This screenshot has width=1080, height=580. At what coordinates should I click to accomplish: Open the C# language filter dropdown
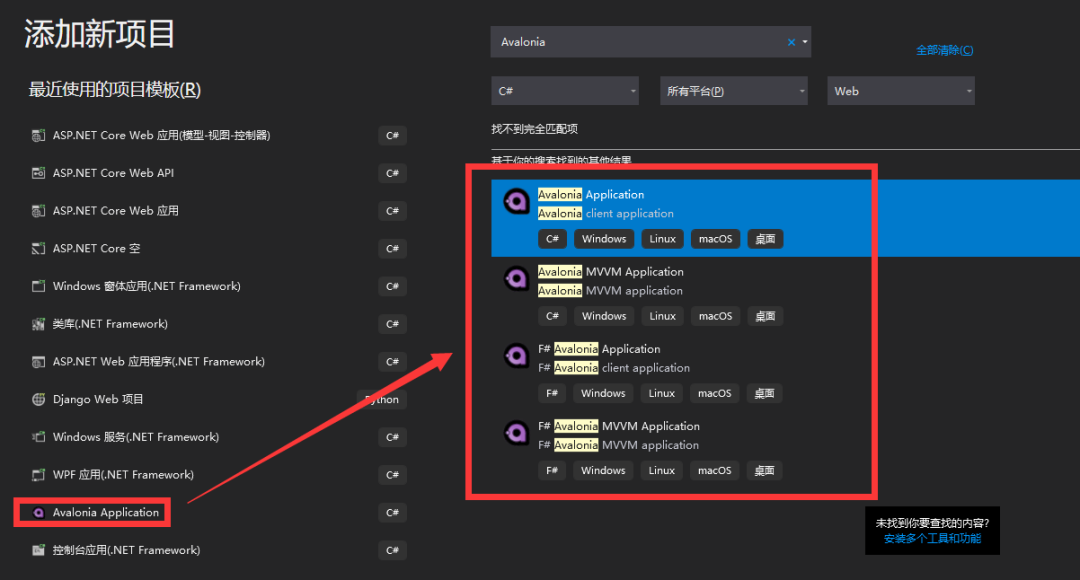tap(565, 91)
